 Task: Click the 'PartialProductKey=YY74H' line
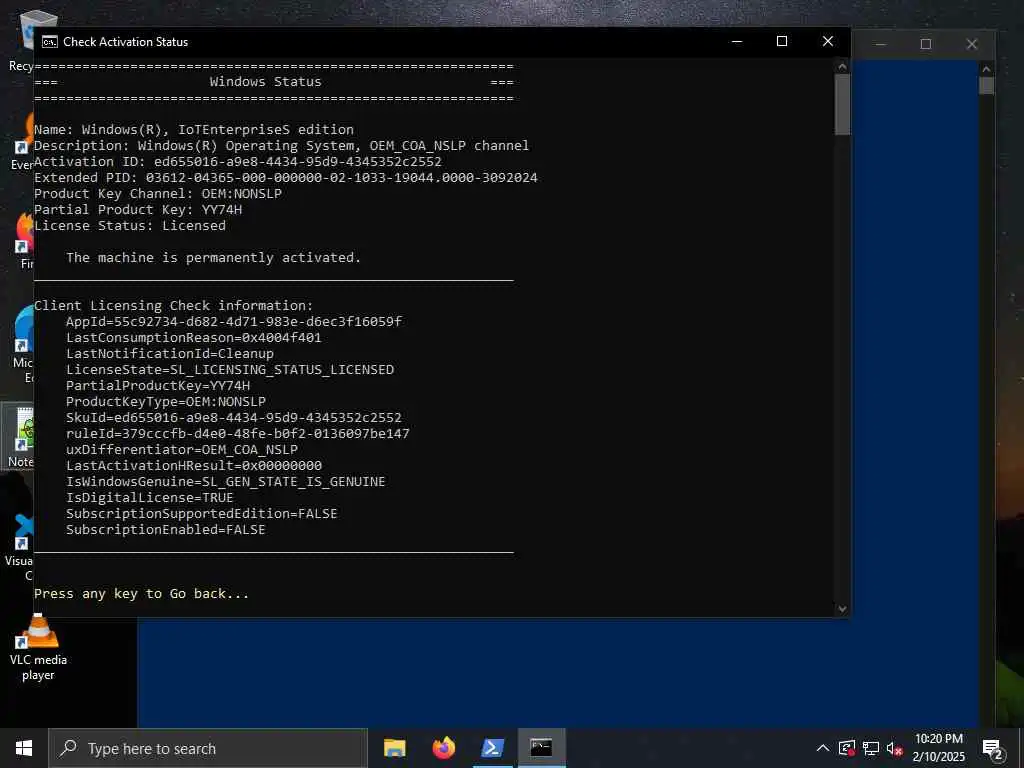tap(158, 385)
